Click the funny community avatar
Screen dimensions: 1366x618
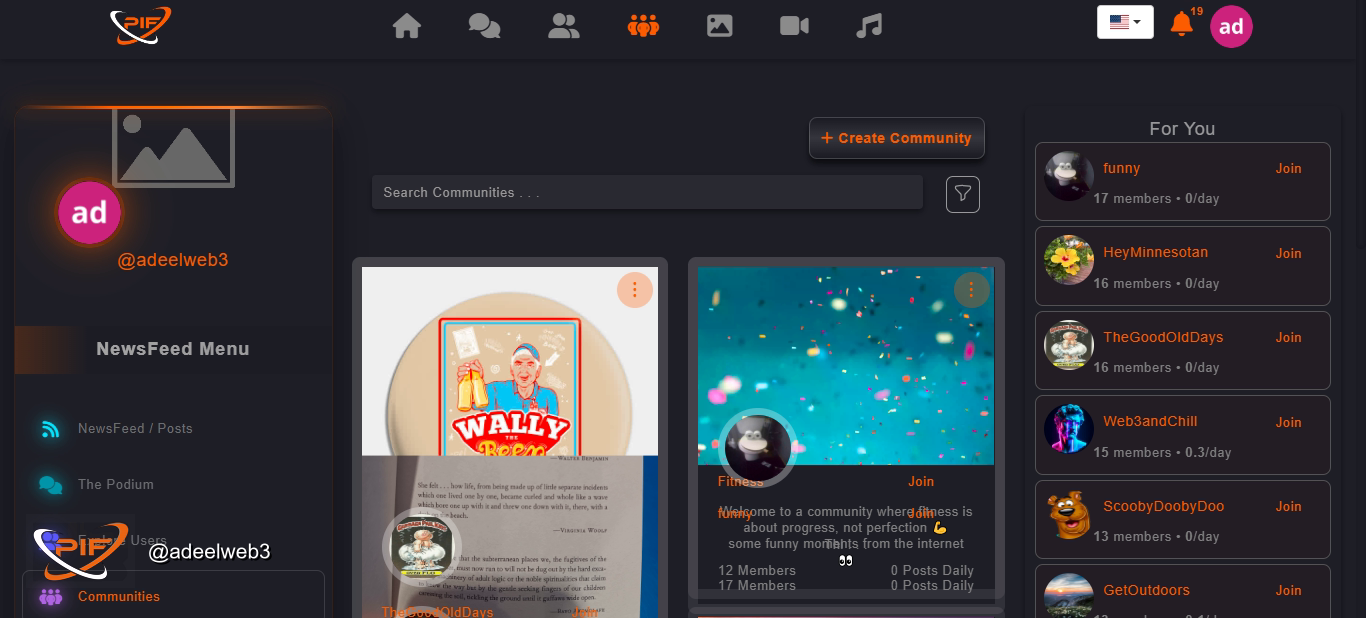(x=1069, y=176)
